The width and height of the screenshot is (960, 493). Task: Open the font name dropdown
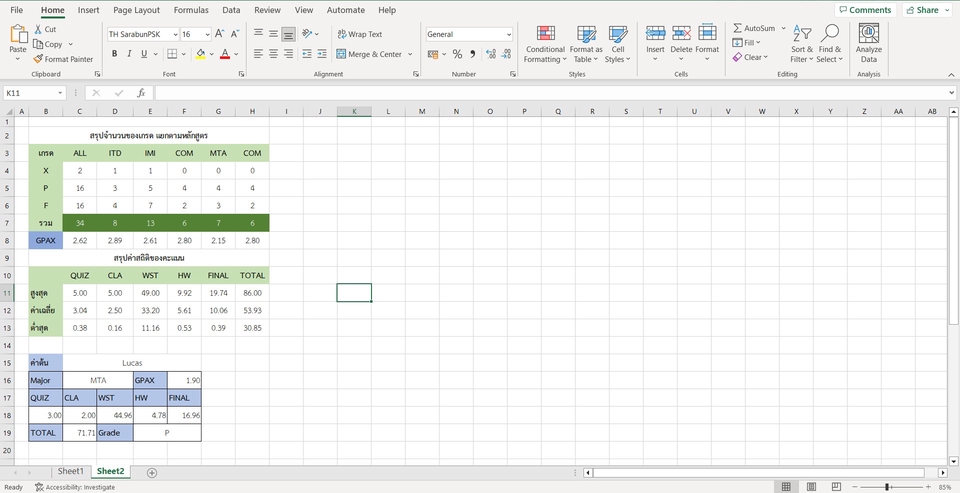[176, 35]
